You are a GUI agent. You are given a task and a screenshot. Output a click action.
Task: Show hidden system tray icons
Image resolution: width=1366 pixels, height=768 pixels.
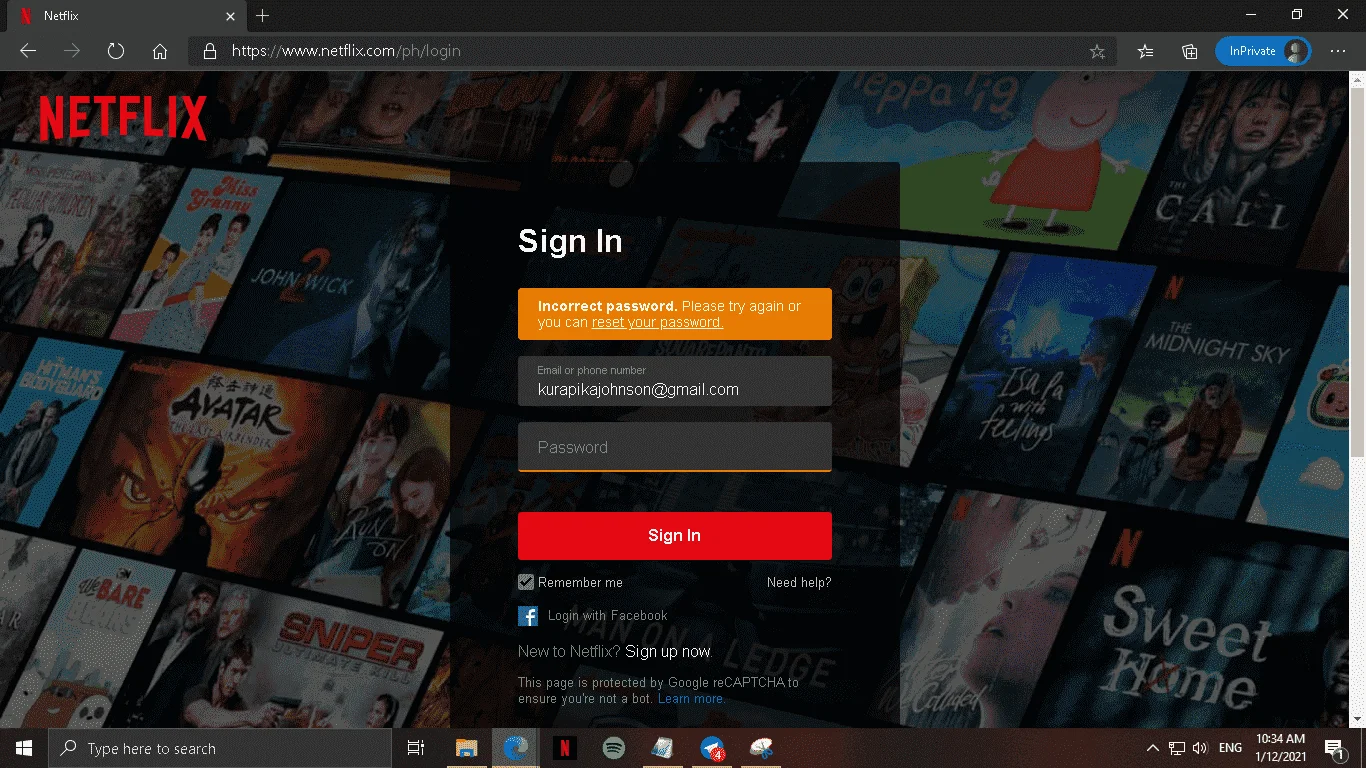click(x=1153, y=748)
